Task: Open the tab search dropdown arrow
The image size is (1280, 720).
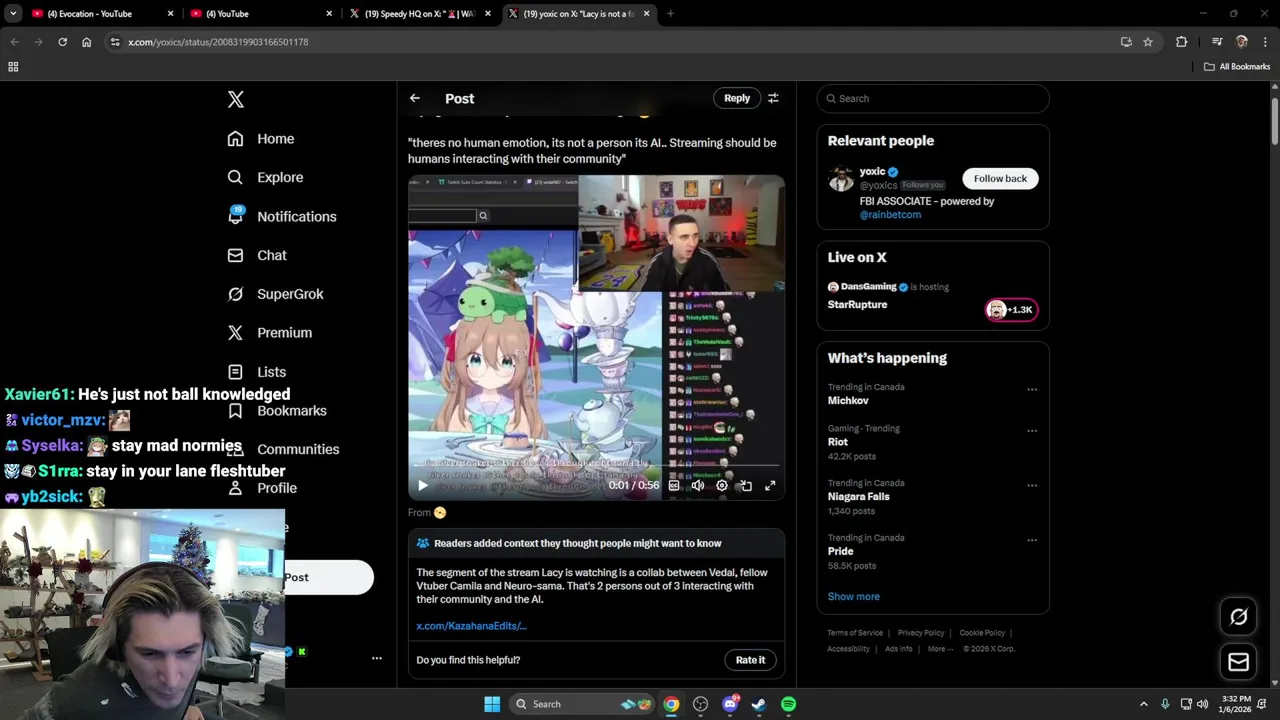Action: coord(13,14)
